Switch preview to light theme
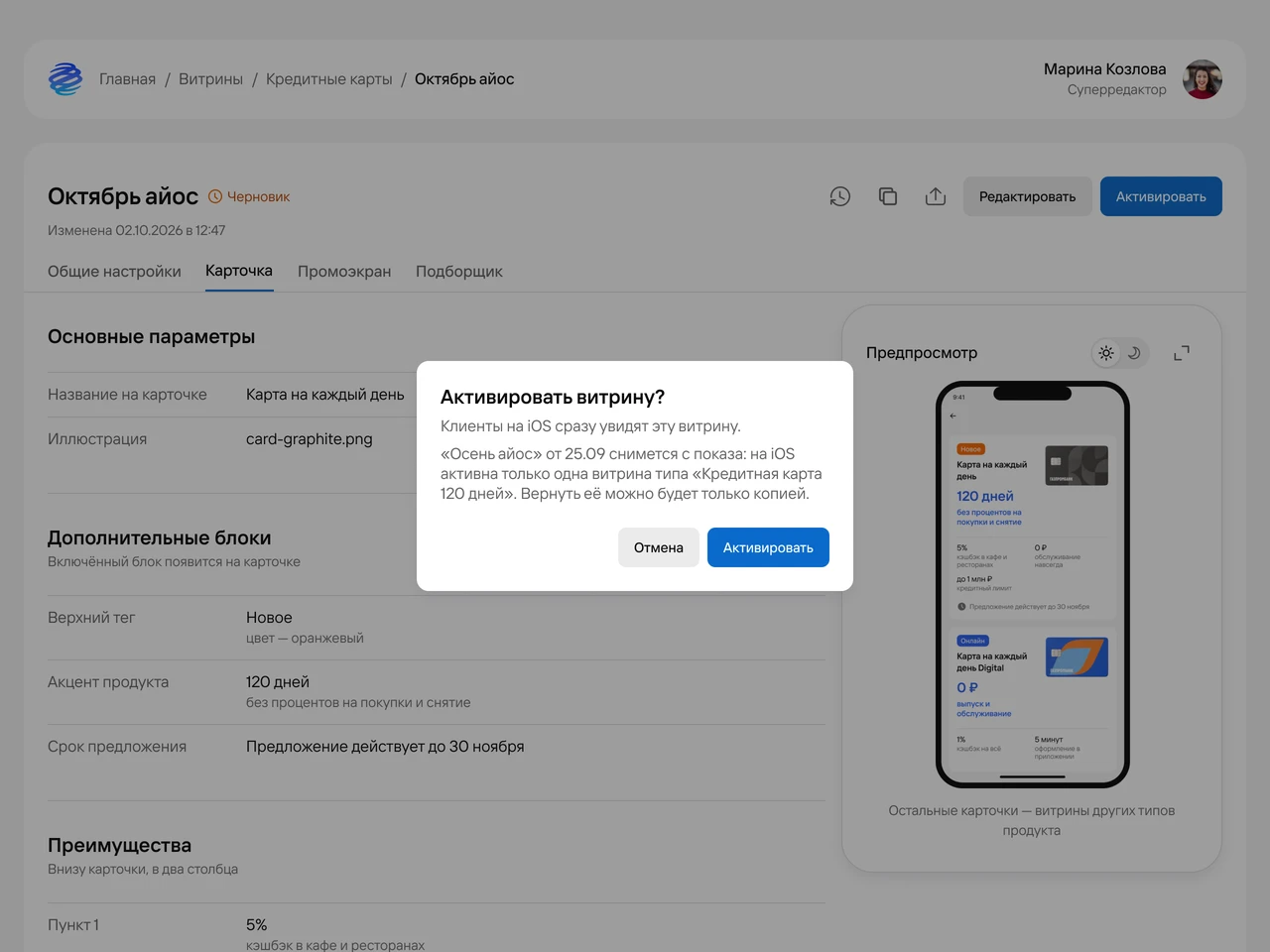This screenshot has width=1270, height=952. tap(1106, 353)
